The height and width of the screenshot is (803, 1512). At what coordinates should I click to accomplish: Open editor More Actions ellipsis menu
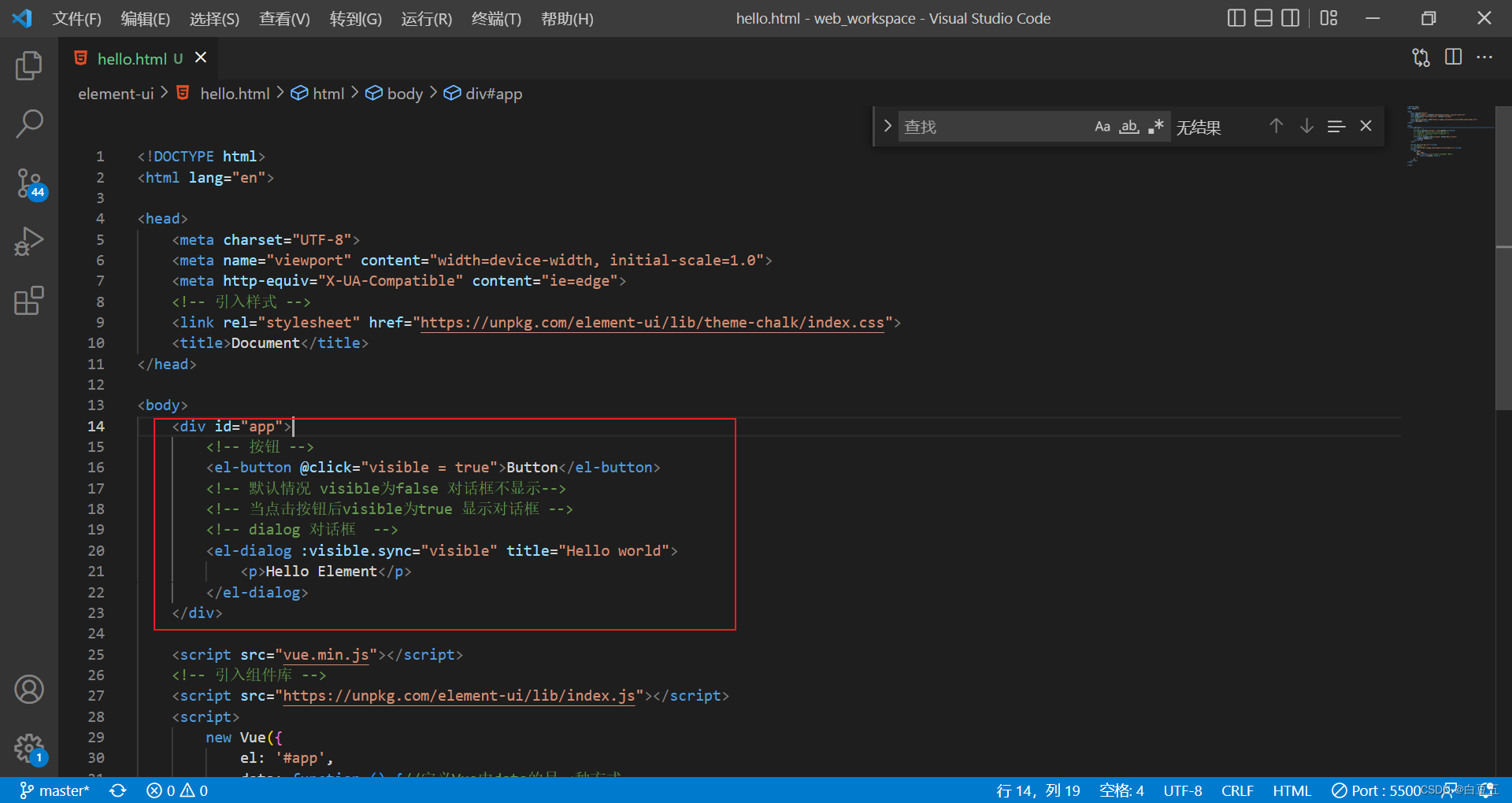point(1484,57)
